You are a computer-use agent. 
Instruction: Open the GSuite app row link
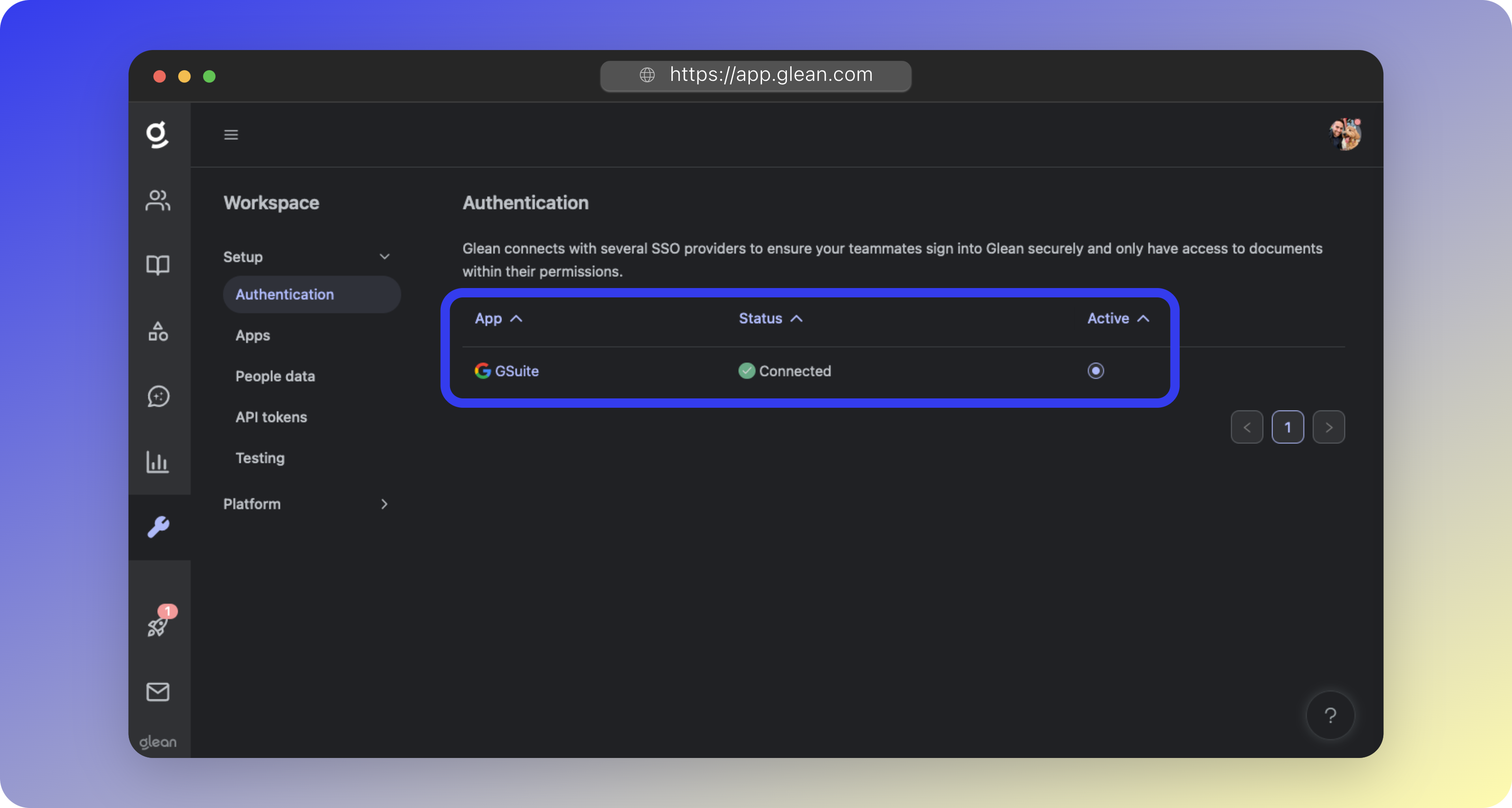click(516, 371)
